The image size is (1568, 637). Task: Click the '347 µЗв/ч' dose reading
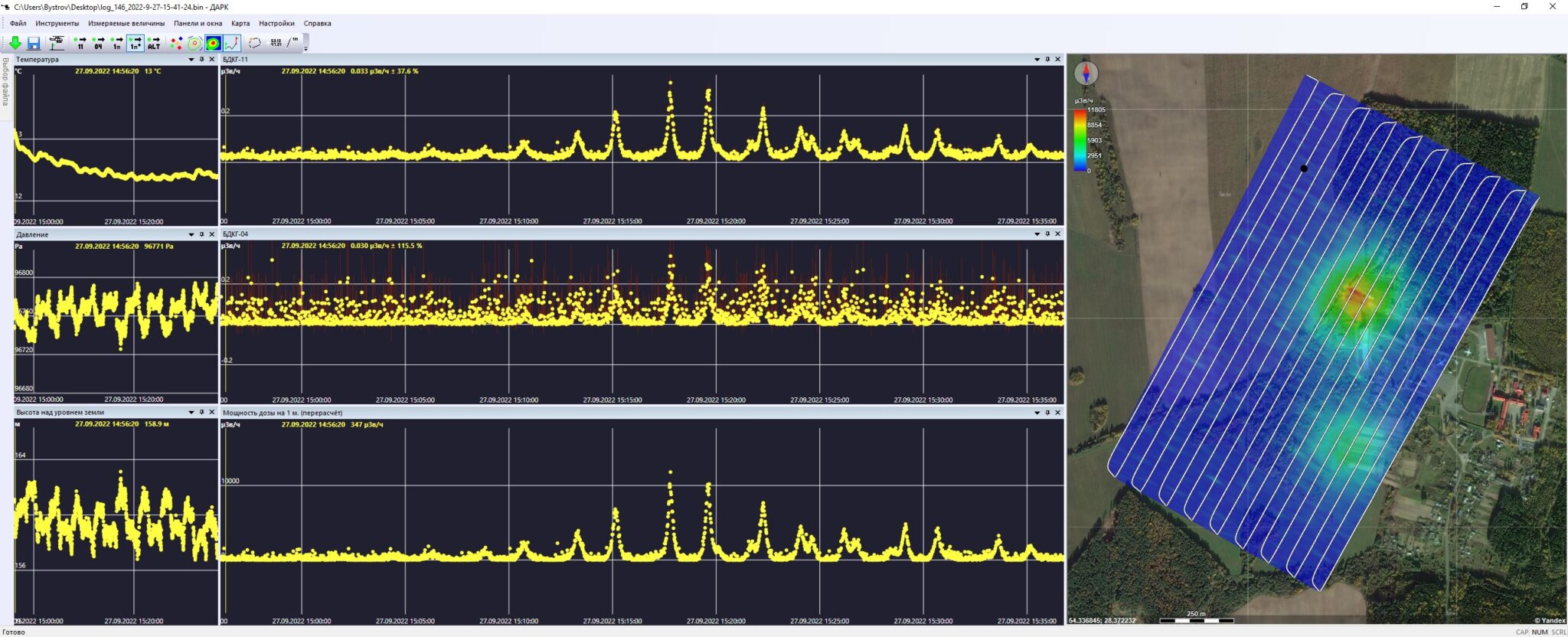click(367, 424)
